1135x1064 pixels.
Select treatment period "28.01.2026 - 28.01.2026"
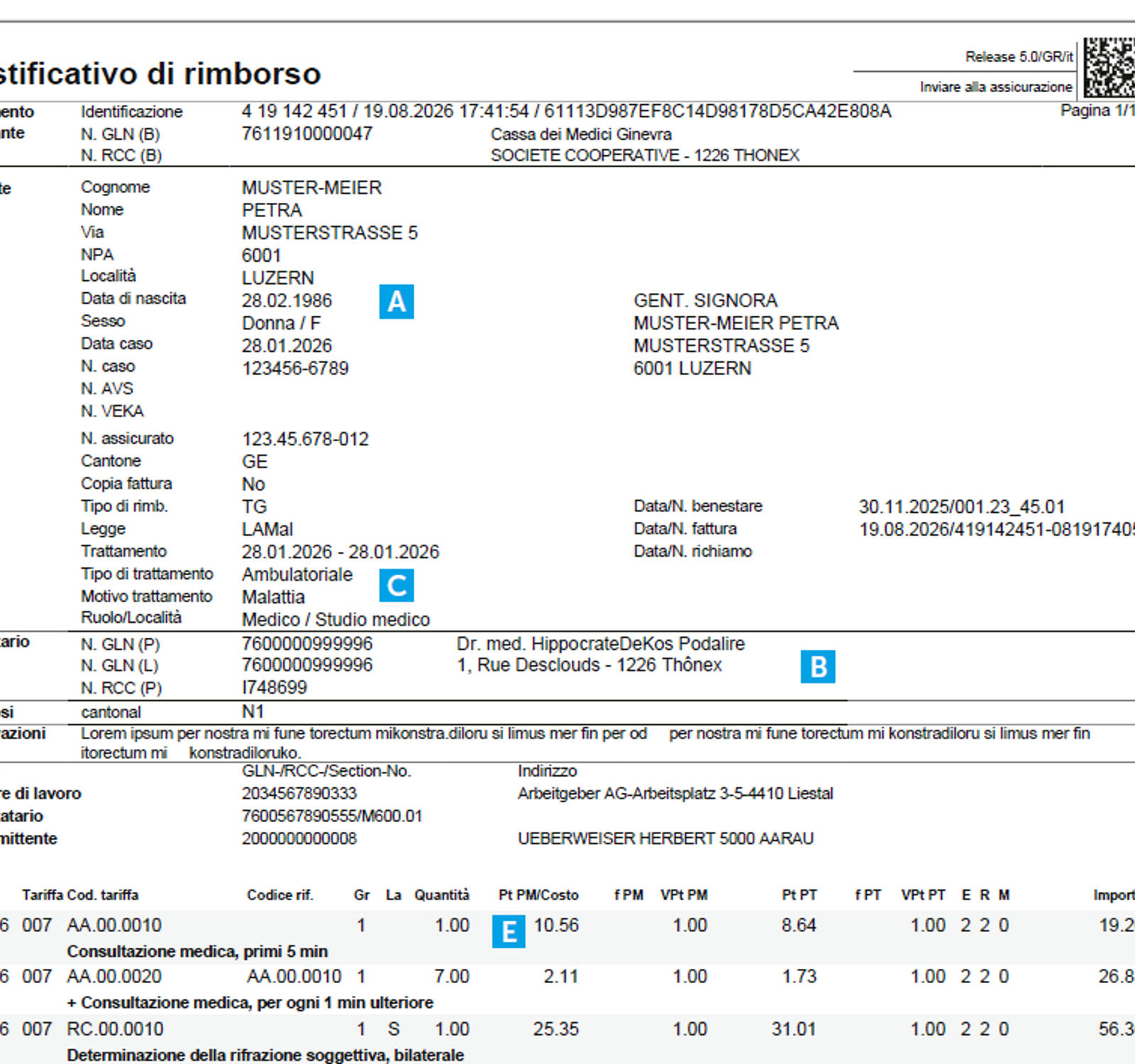tap(340, 552)
